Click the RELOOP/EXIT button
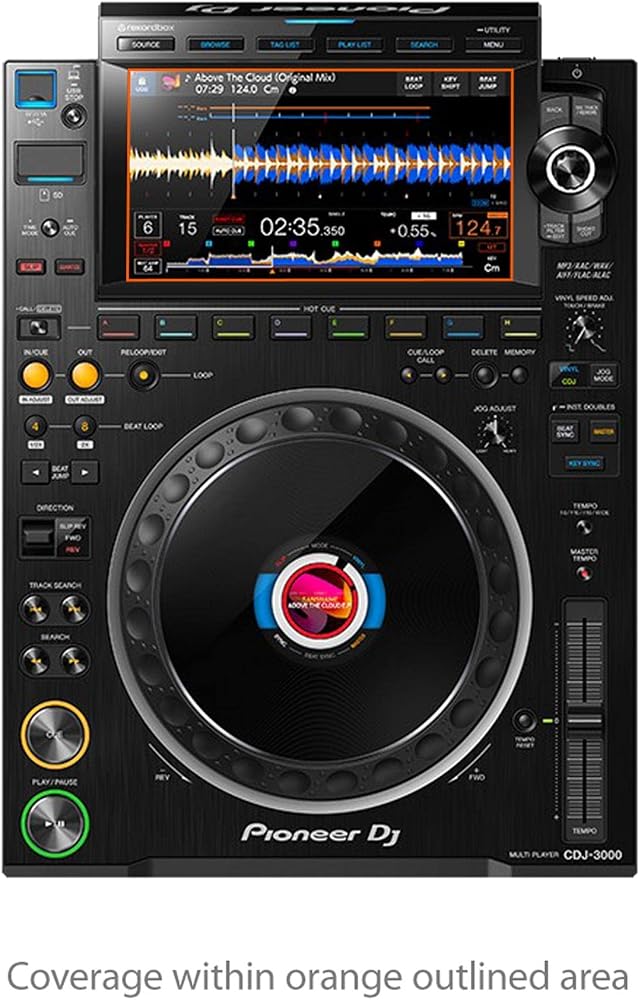Screen dimensions: 640x1000 click(143, 376)
